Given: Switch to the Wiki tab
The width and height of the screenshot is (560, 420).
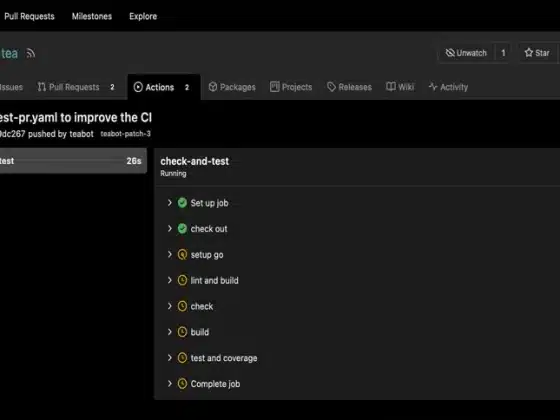Looking at the screenshot, I should (400, 87).
